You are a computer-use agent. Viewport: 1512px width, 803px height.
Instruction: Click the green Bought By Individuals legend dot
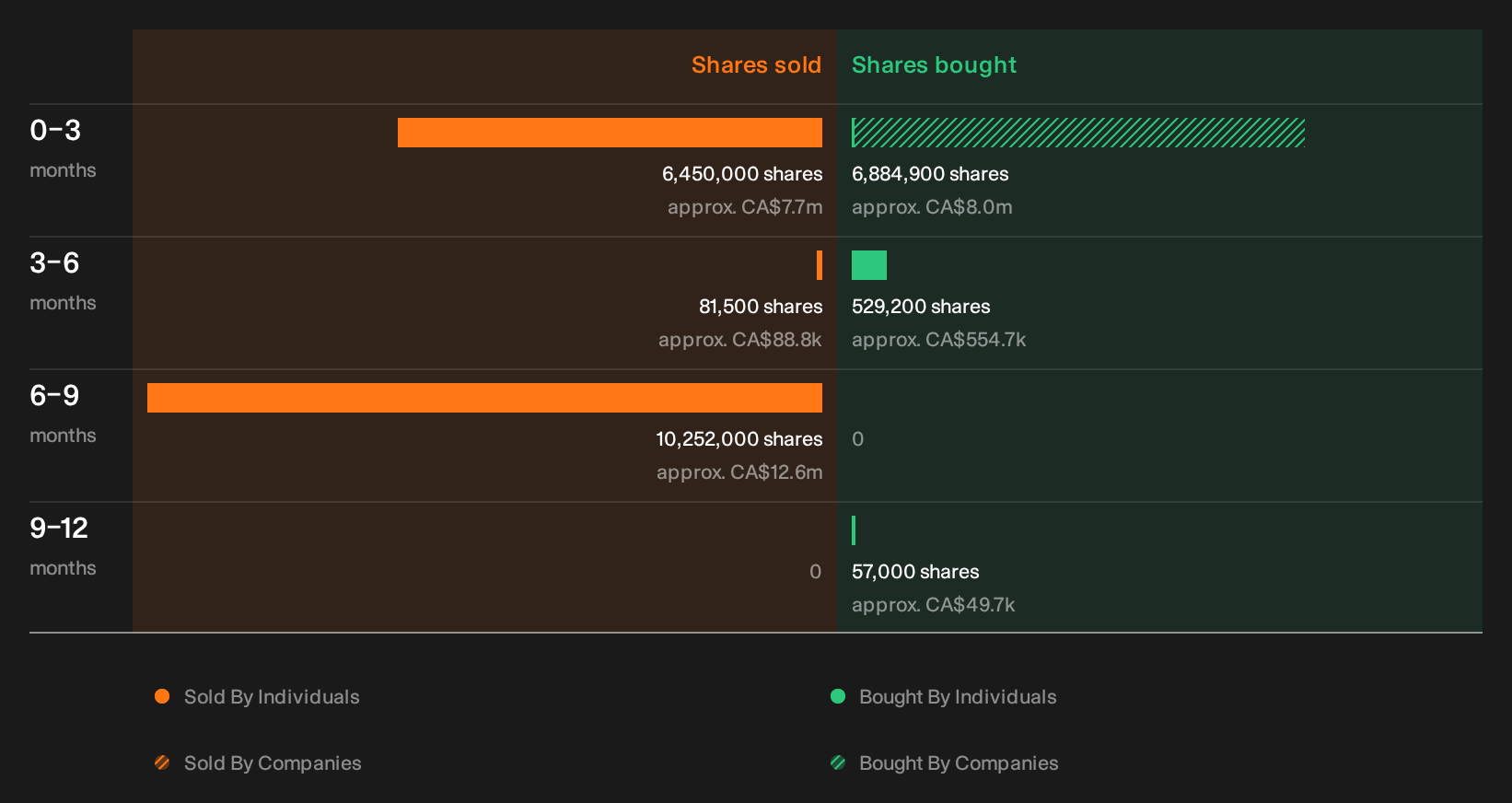[x=838, y=696]
